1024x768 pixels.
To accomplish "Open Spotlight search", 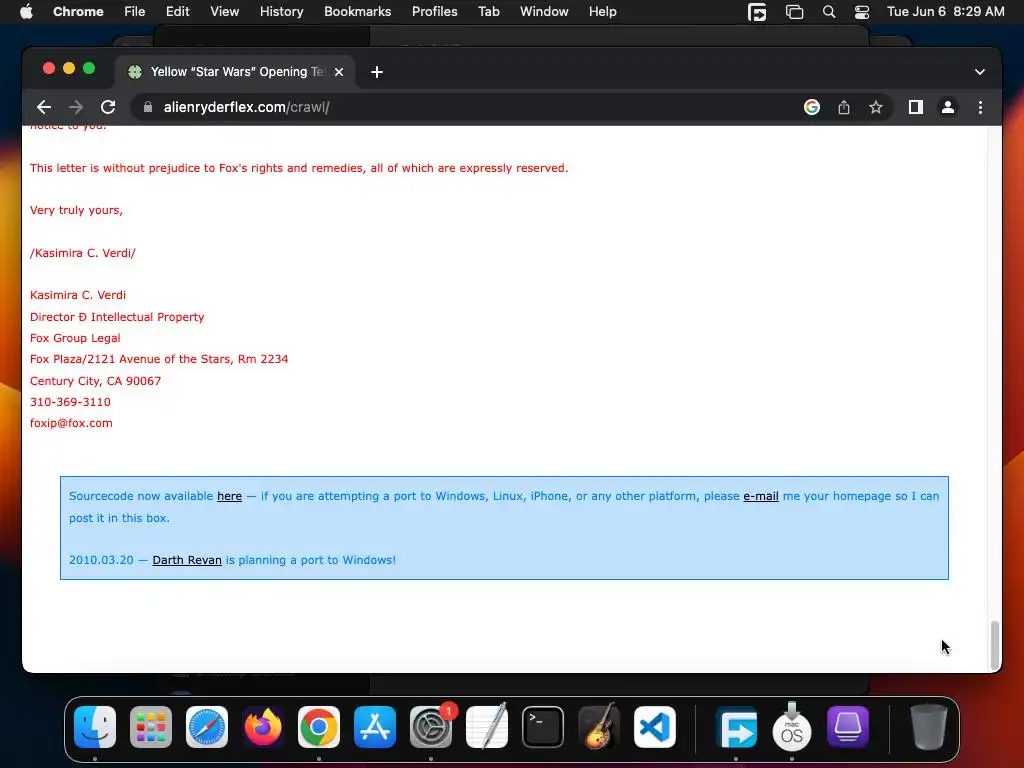I will [829, 12].
